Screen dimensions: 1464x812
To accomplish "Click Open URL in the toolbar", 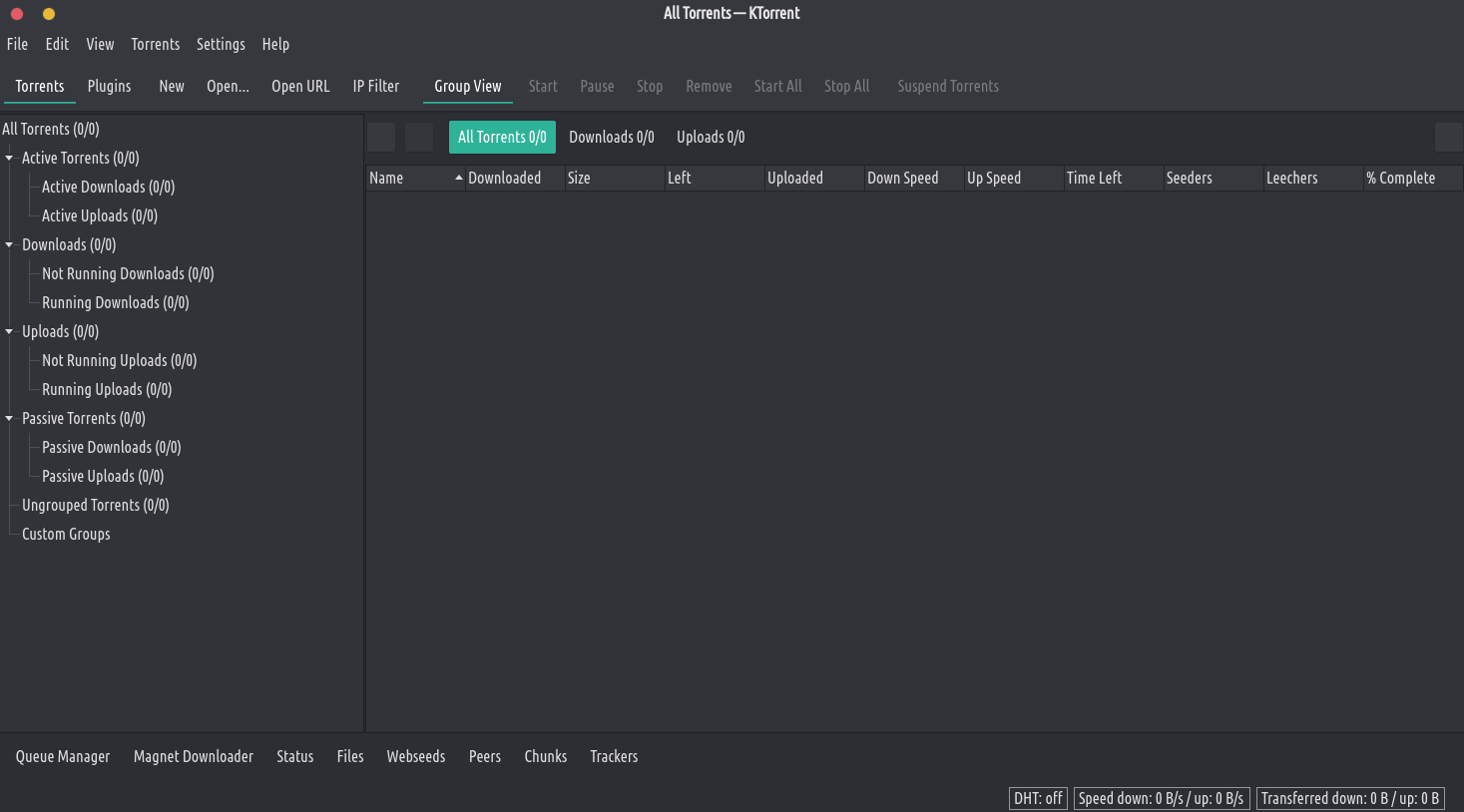I will click(x=300, y=86).
